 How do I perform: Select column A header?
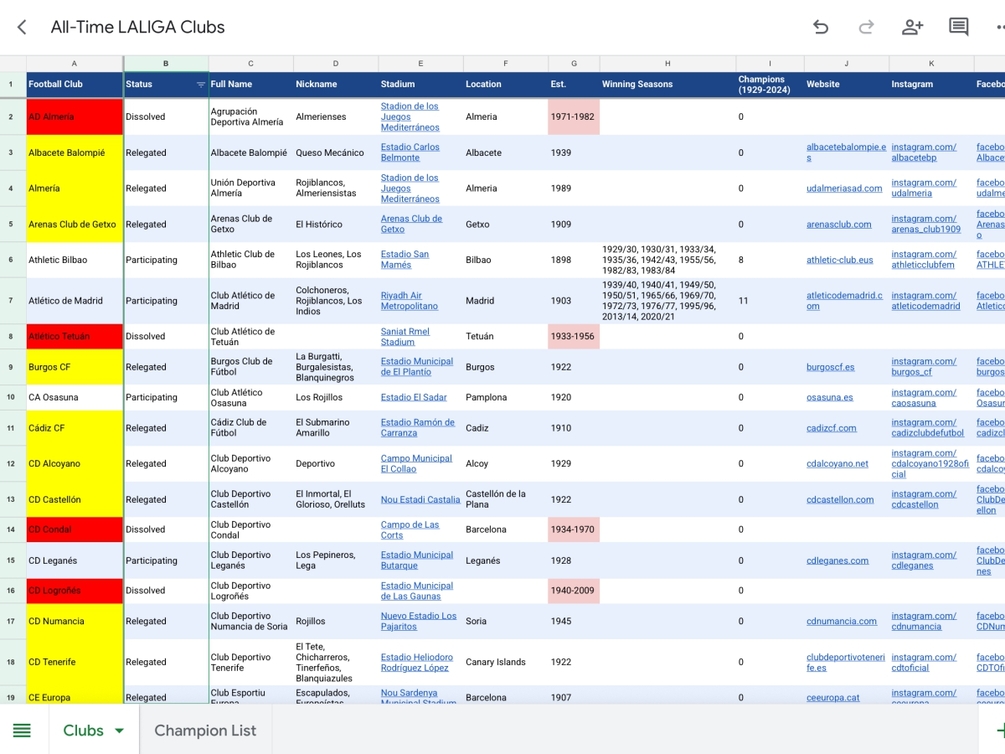74,63
